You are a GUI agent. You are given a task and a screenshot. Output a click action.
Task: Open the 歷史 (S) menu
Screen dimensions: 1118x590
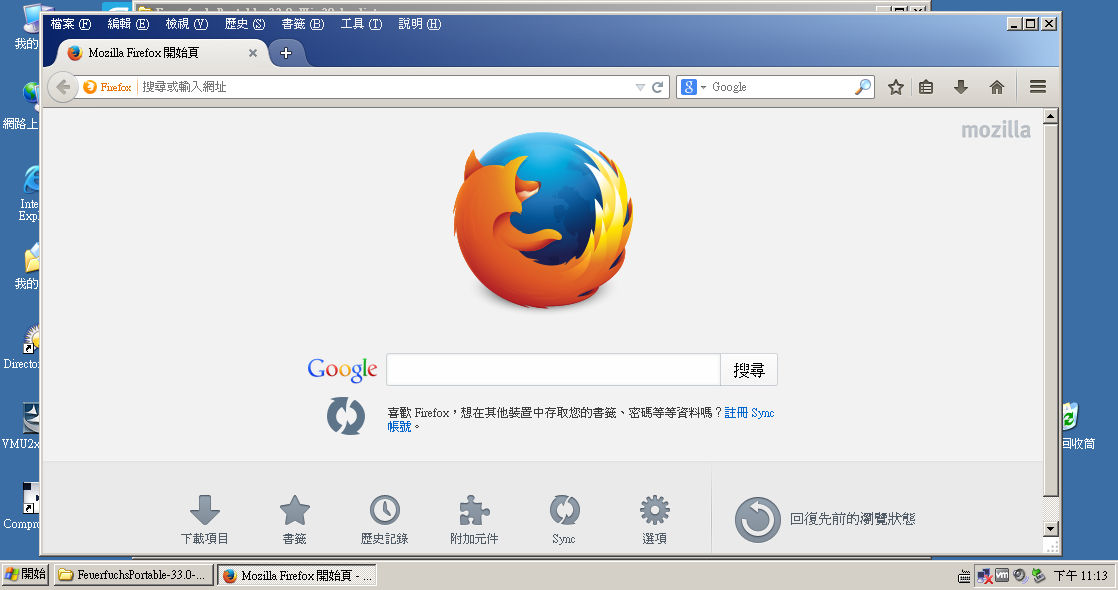245,24
